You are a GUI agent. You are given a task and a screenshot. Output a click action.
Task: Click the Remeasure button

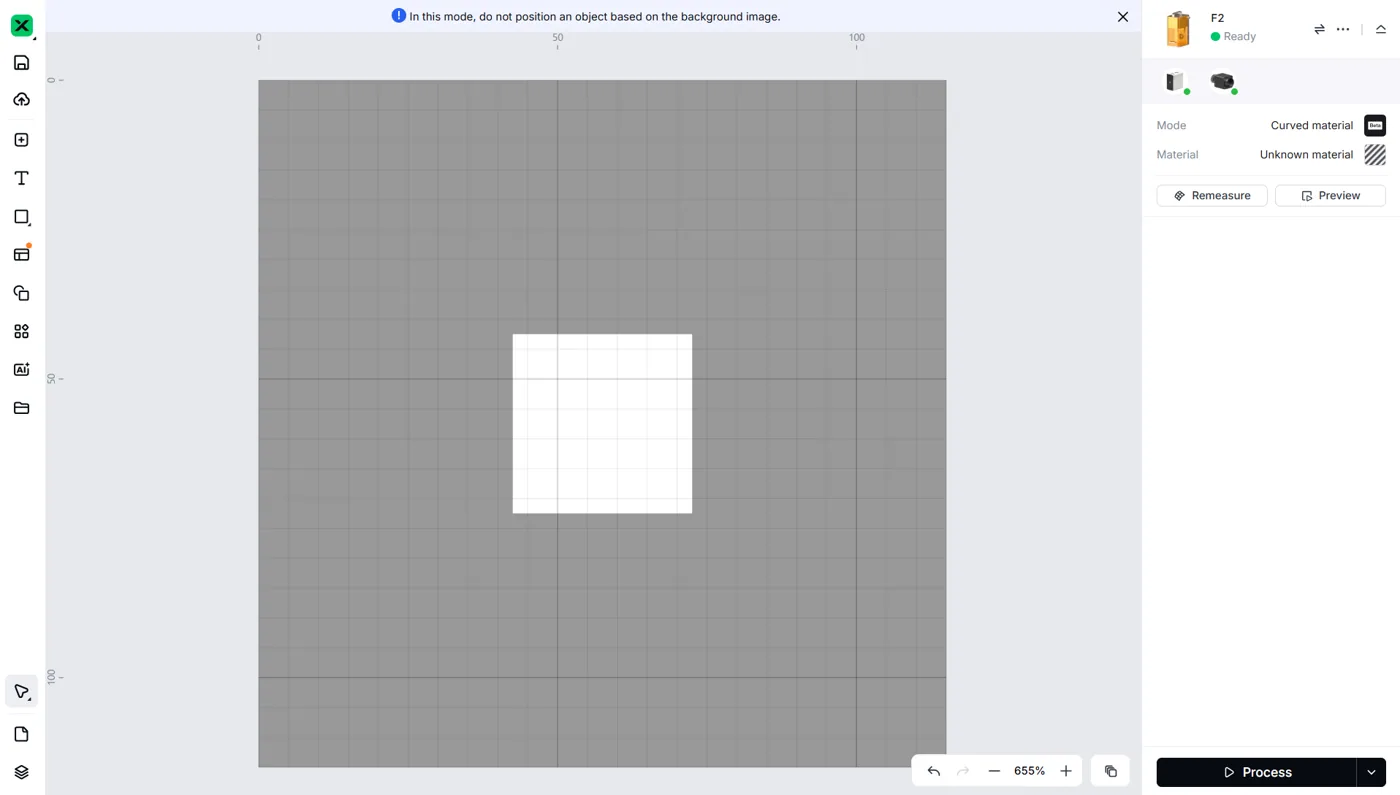click(1212, 196)
